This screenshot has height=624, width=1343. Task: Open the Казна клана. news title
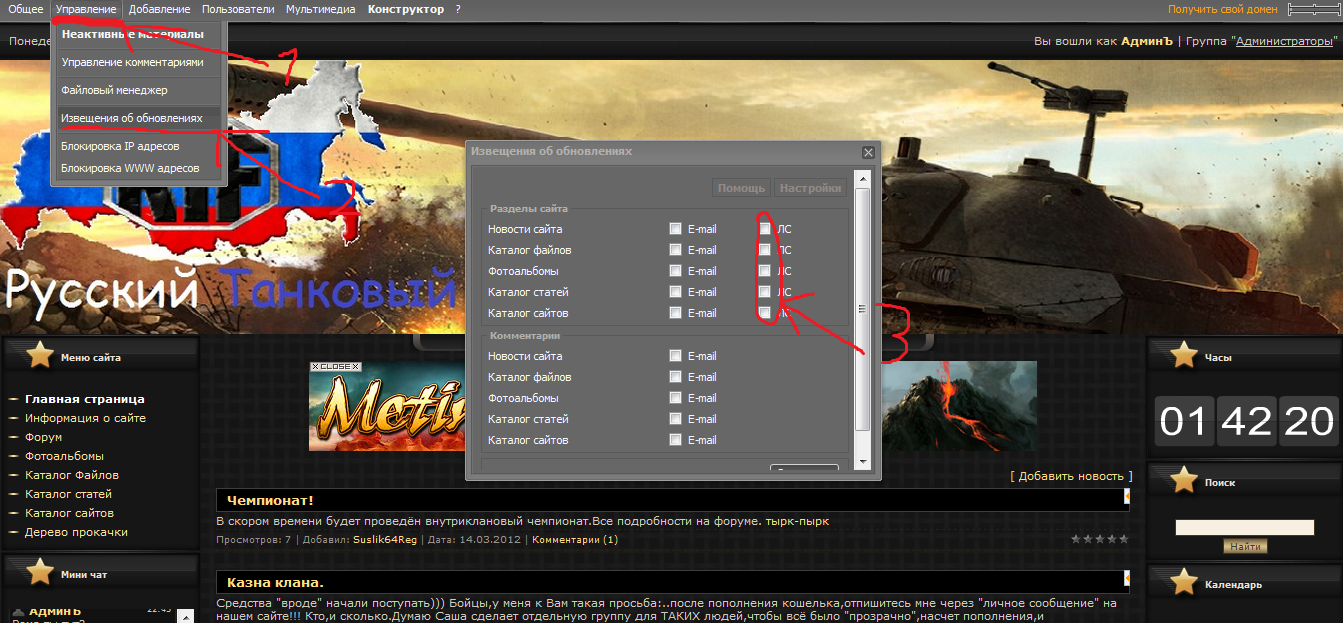coord(275,582)
